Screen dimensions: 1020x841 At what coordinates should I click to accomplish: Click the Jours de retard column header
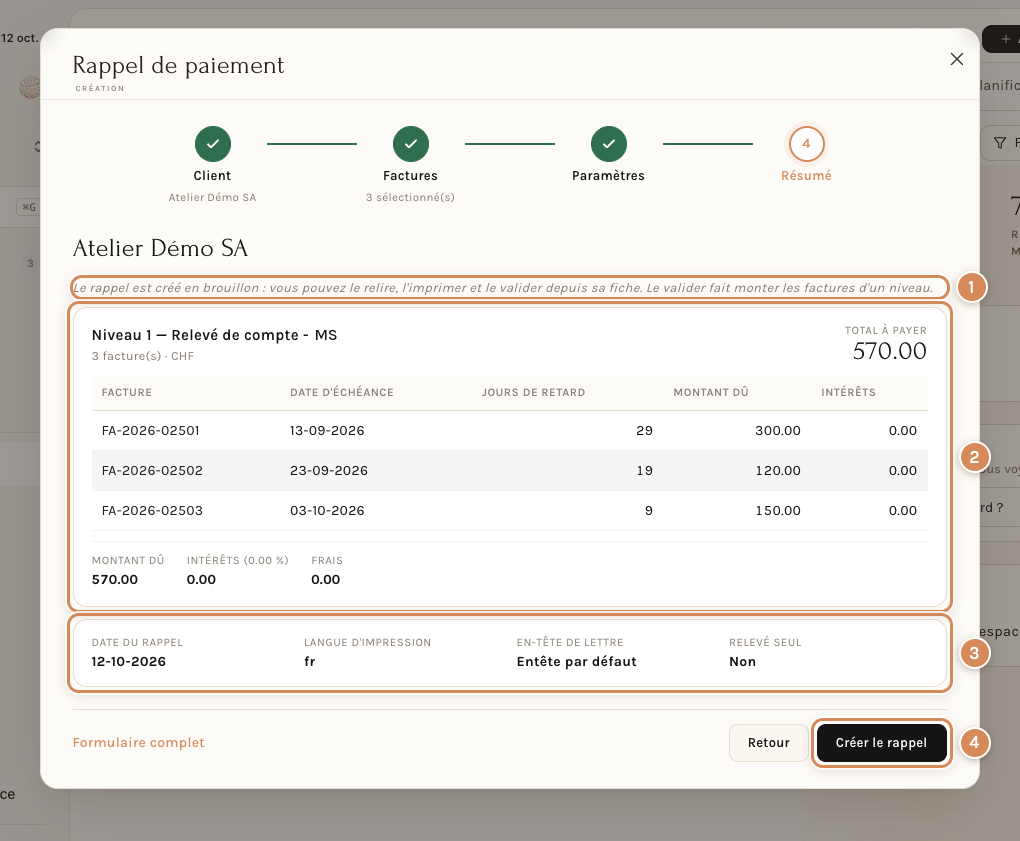[533, 392]
